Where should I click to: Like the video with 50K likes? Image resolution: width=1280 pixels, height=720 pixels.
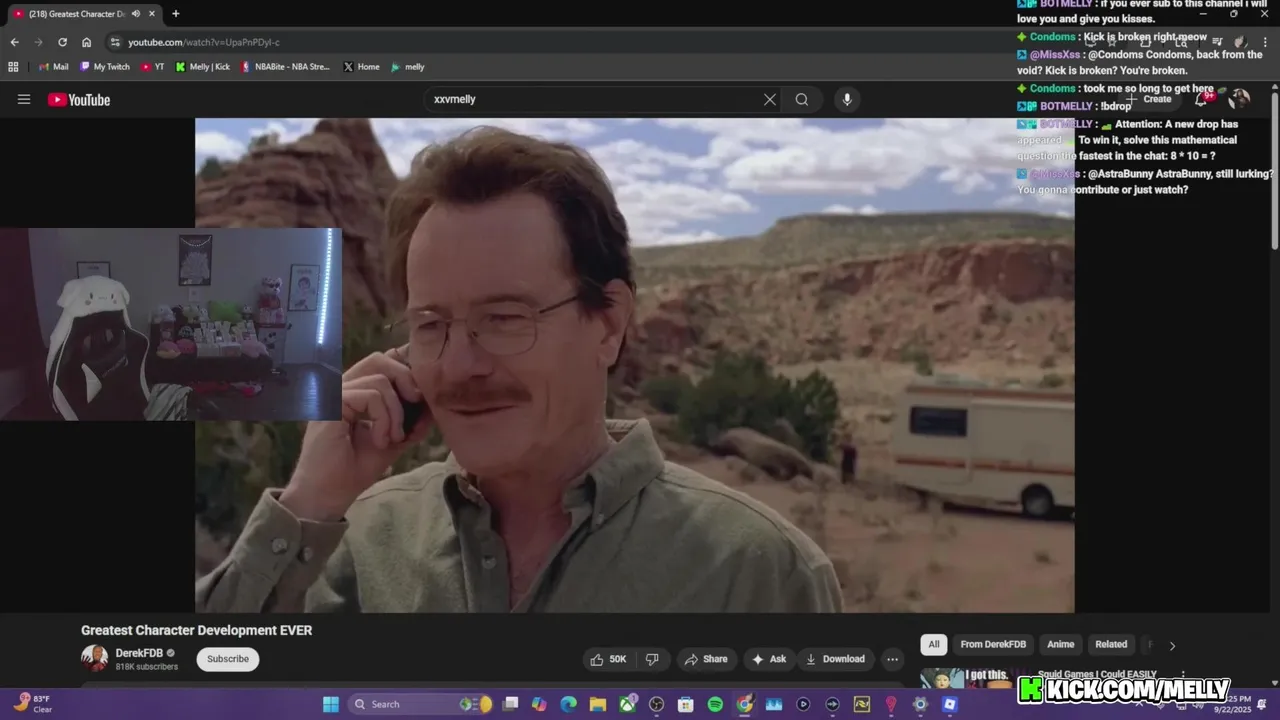607,659
